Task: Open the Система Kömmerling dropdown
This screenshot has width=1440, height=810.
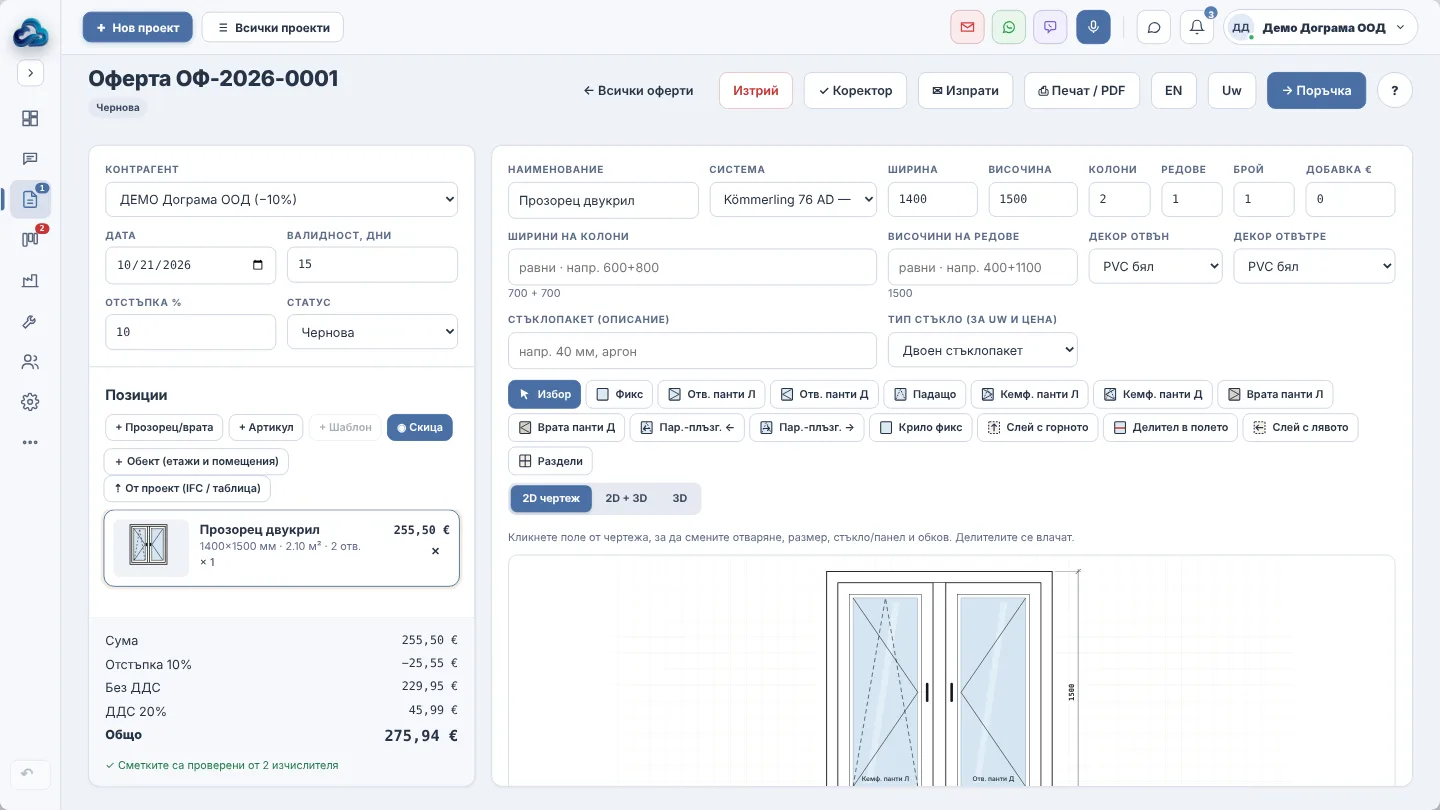Action: (x=793, y=199)
